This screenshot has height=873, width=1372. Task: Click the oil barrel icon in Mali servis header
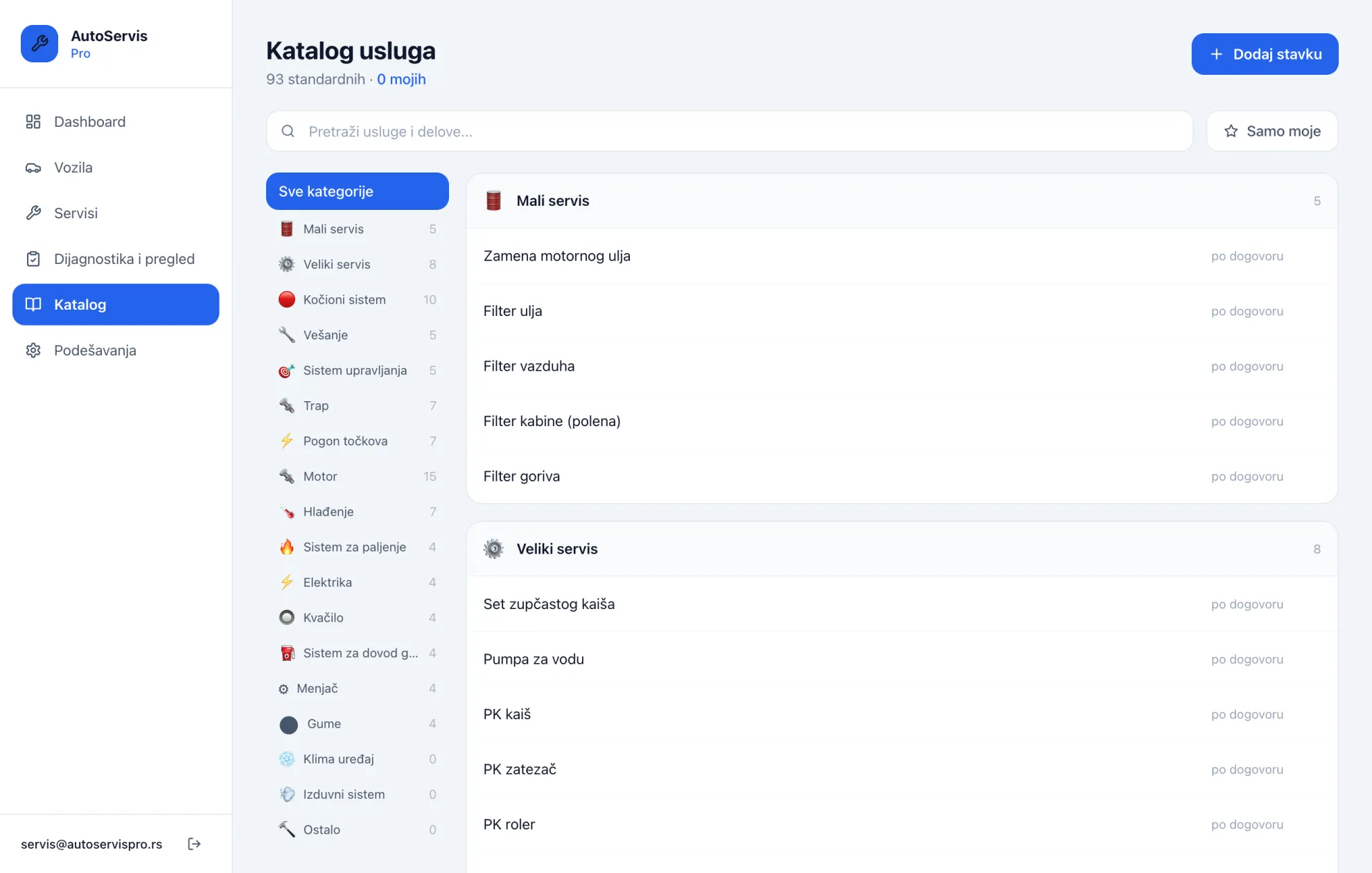point(493,201)
